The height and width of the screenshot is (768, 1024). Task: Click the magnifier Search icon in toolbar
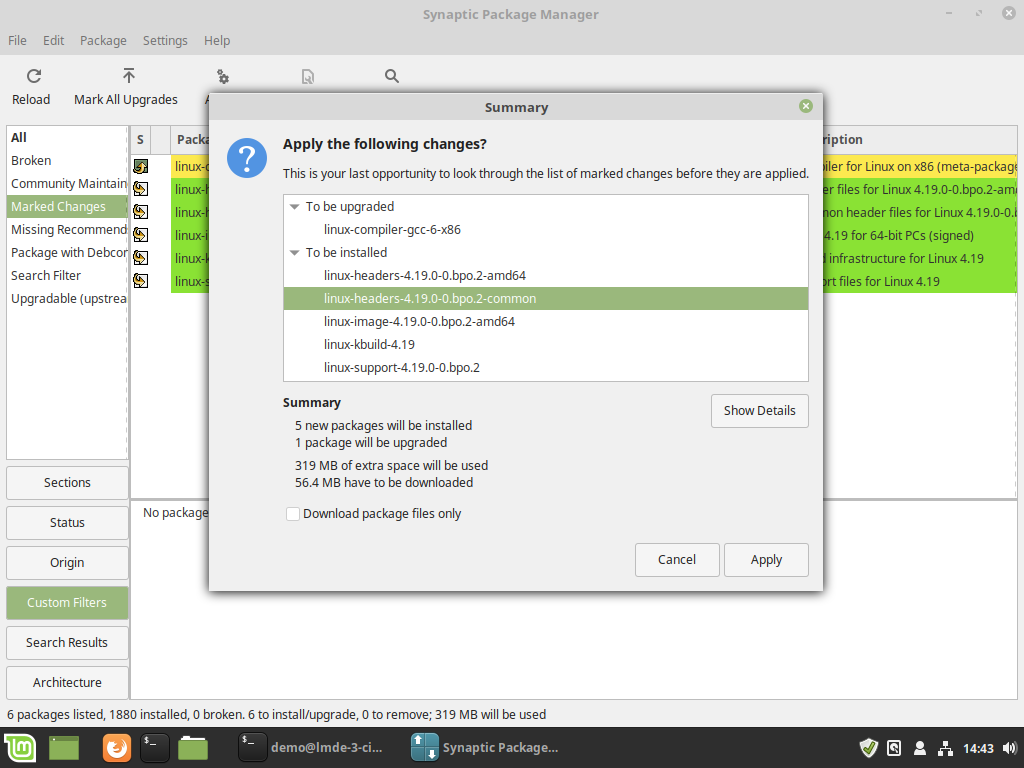click(392, 76)
